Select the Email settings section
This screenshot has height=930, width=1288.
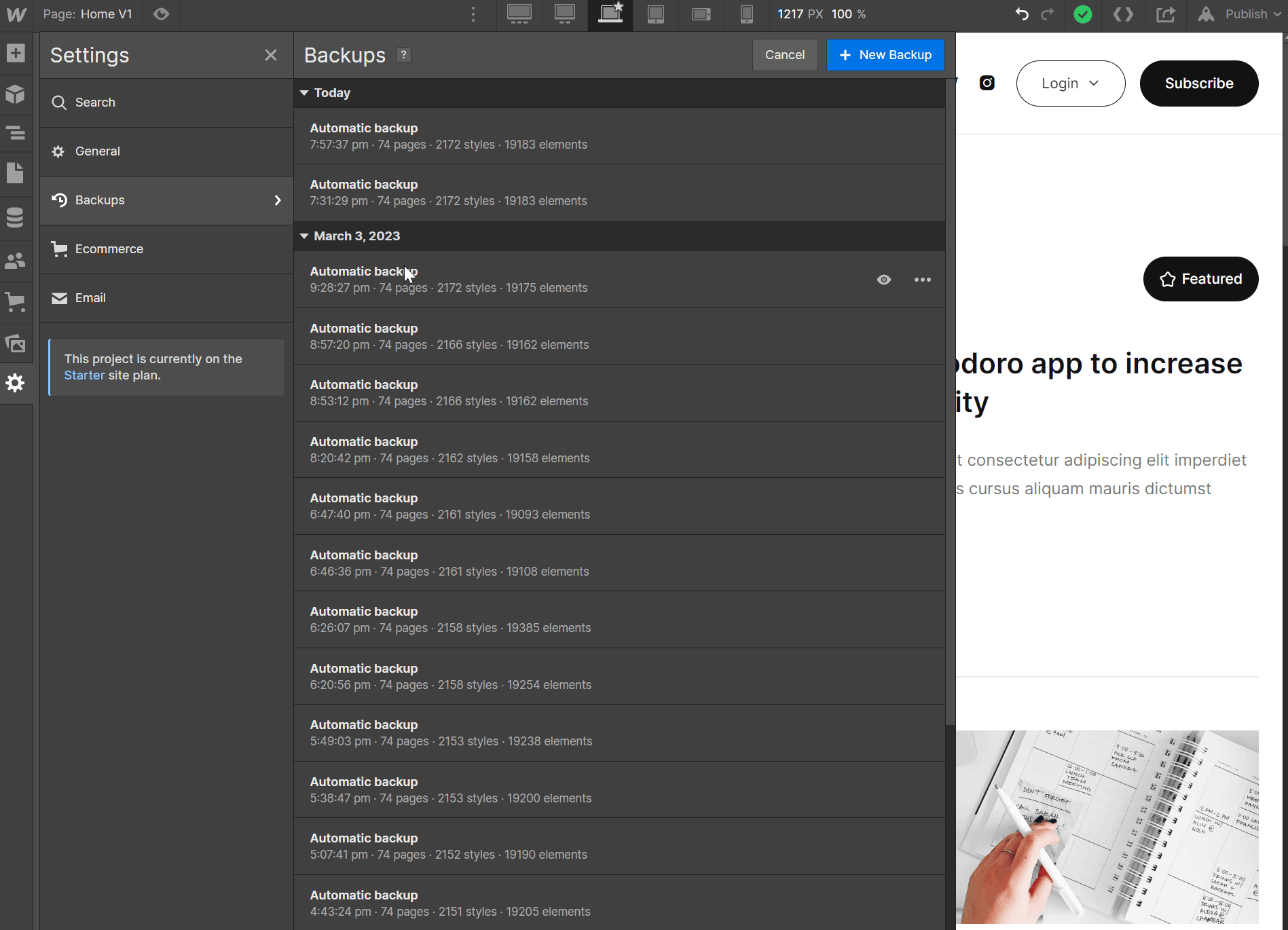90,297
